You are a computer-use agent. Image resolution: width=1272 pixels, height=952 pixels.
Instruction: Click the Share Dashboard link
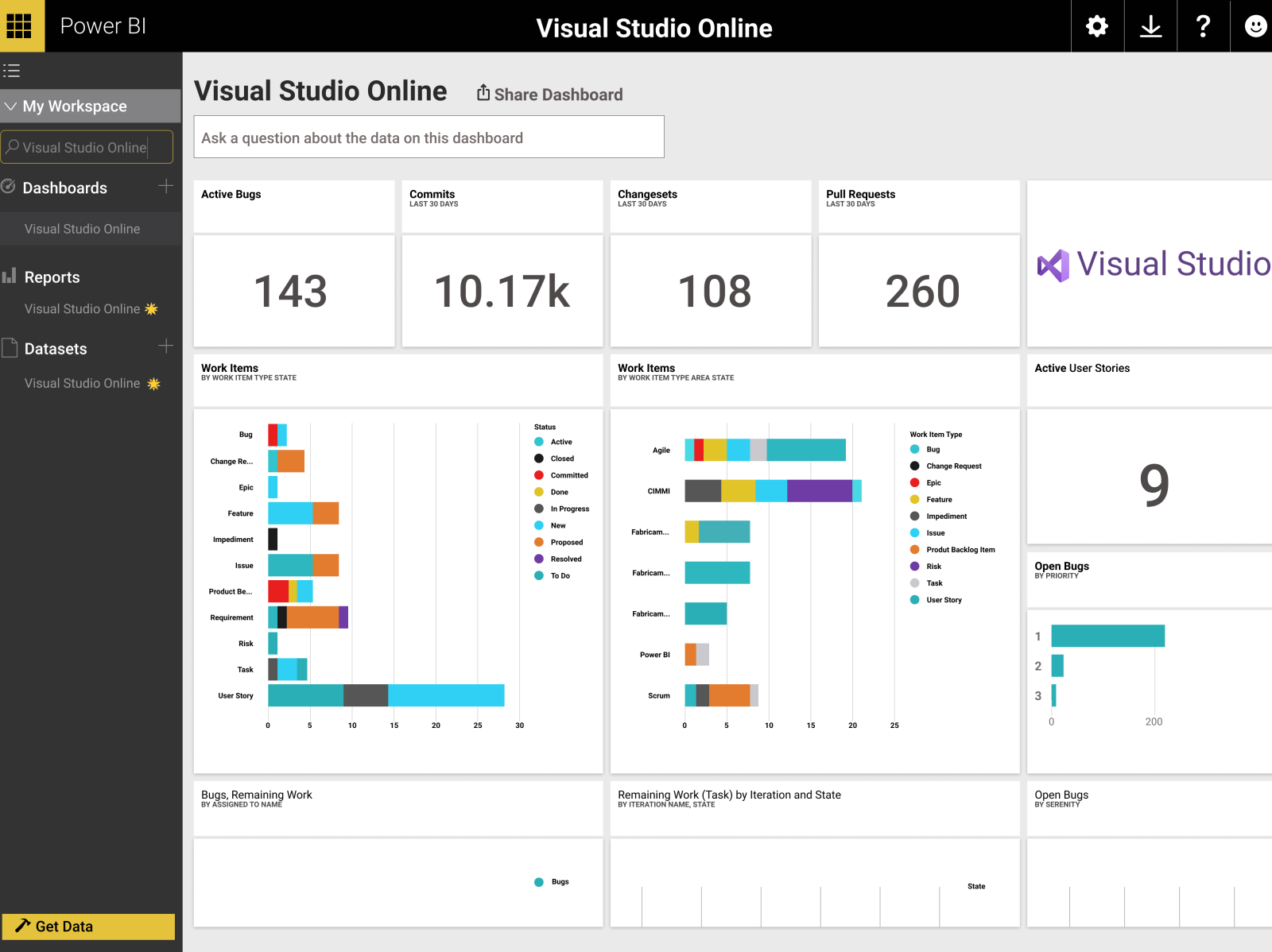(x=549, y=94)
